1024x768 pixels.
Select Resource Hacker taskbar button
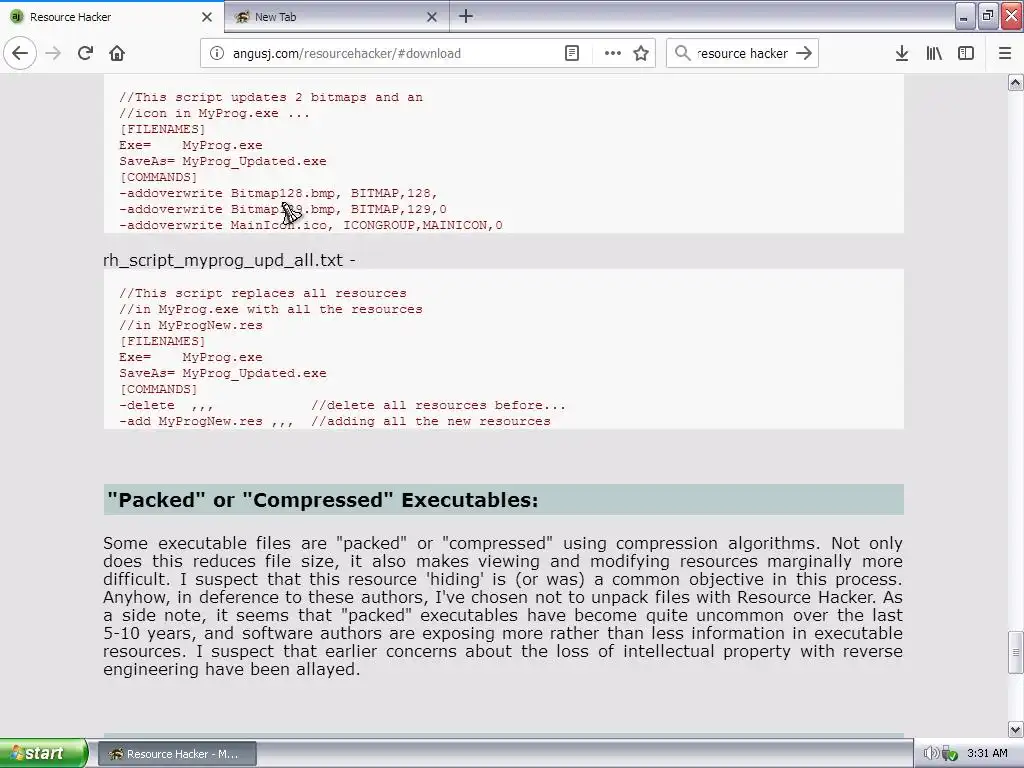(x=178, y=754)
